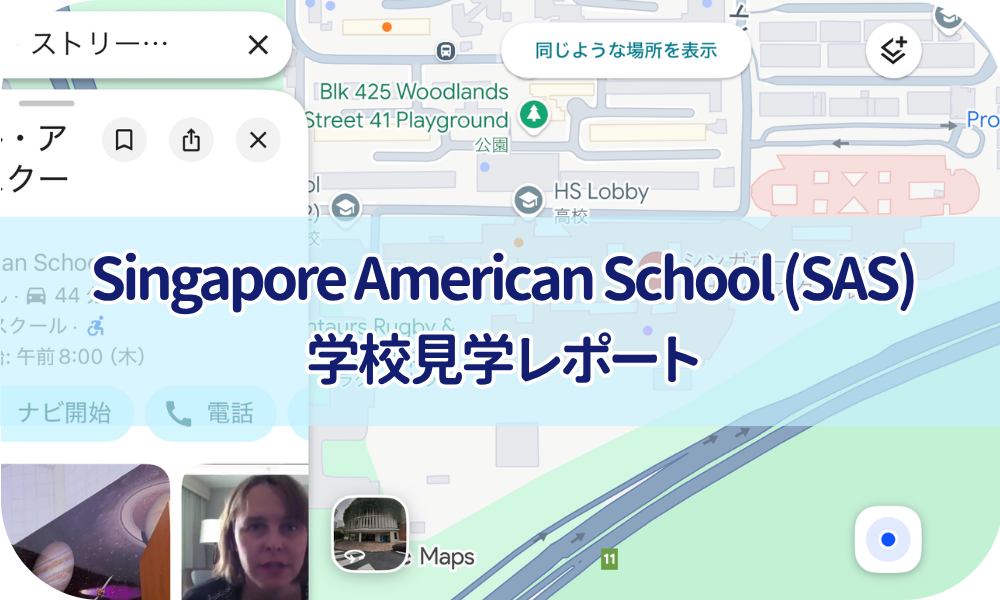Screen dimensions: 1000x600
Task: Share the place using the share icon
Action: [191, 140]
